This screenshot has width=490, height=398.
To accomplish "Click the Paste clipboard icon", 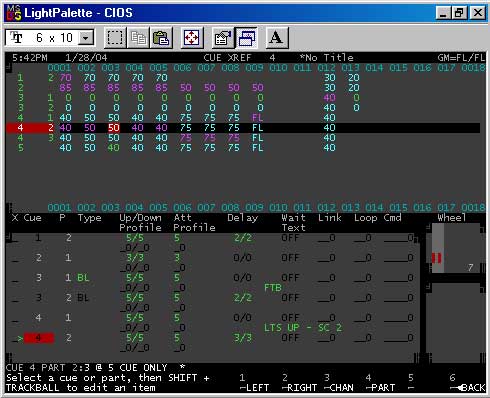I will (161, 38).
